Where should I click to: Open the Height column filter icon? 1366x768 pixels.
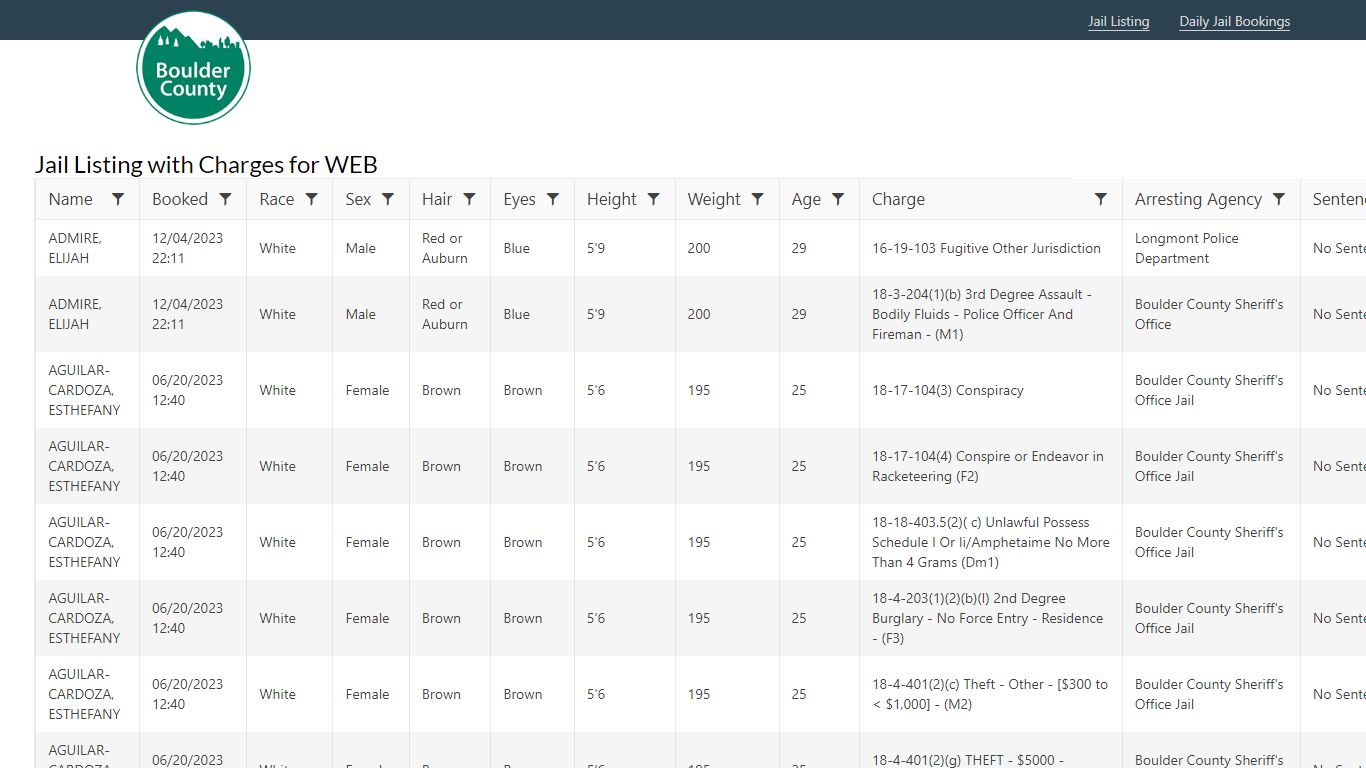tap(654, 199)
